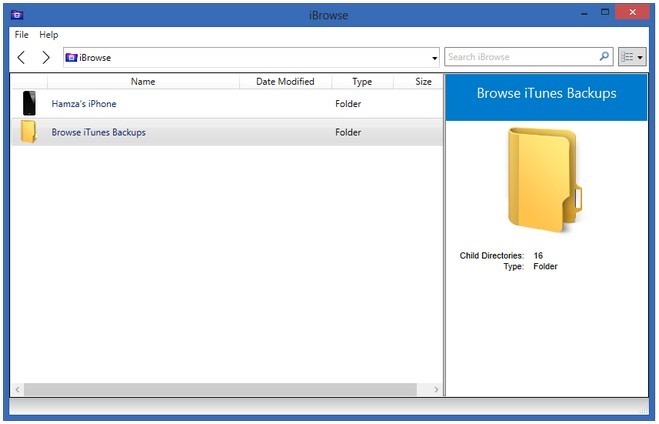Sort by the Type column header

[x=362, y=82]
